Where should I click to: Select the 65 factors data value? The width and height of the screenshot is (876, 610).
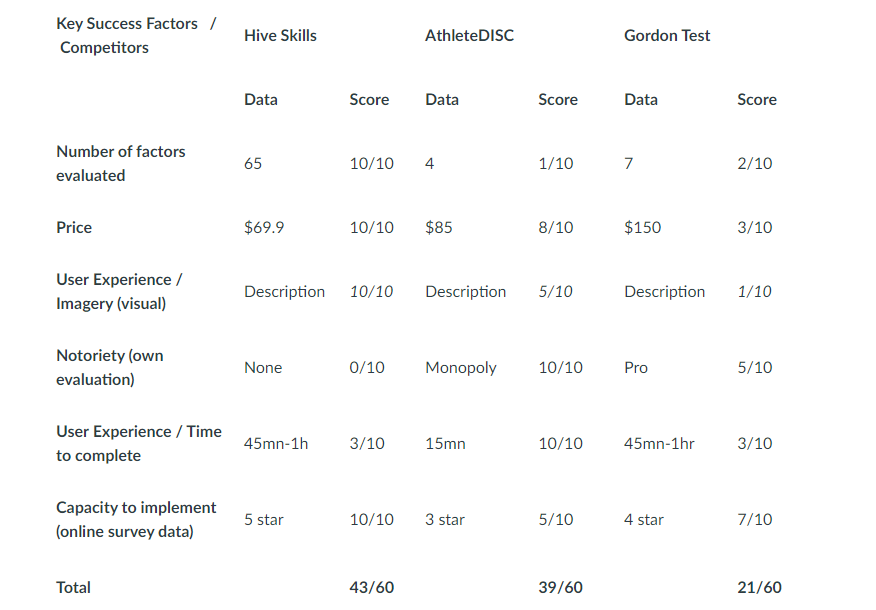point(253,164)
